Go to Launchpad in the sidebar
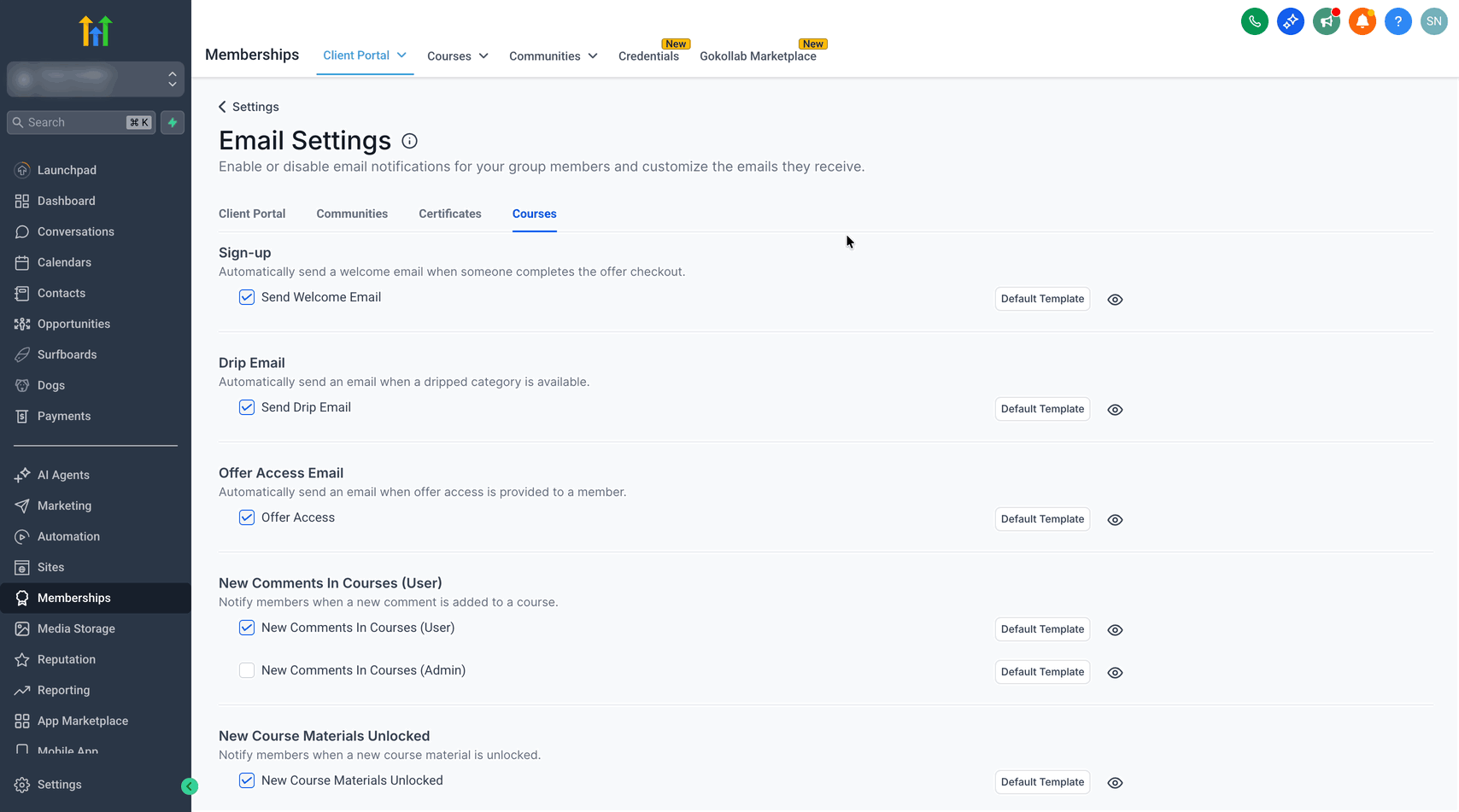Image resolution: width=1459 pixels, height=812 pixels. pyautogui.click(x=96, y=170)
